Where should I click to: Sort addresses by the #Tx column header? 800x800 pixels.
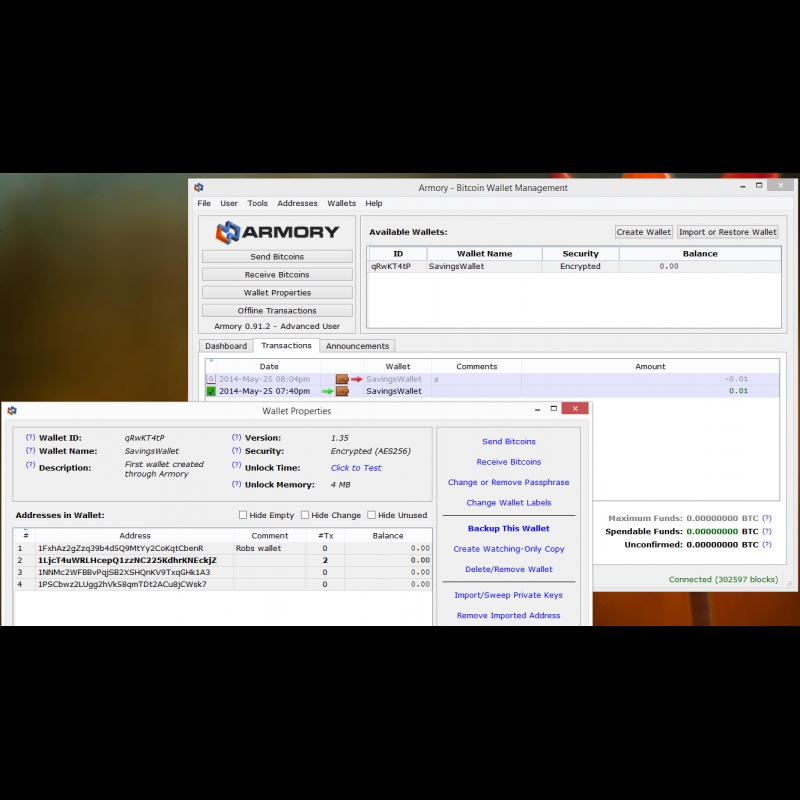[325, 536]
